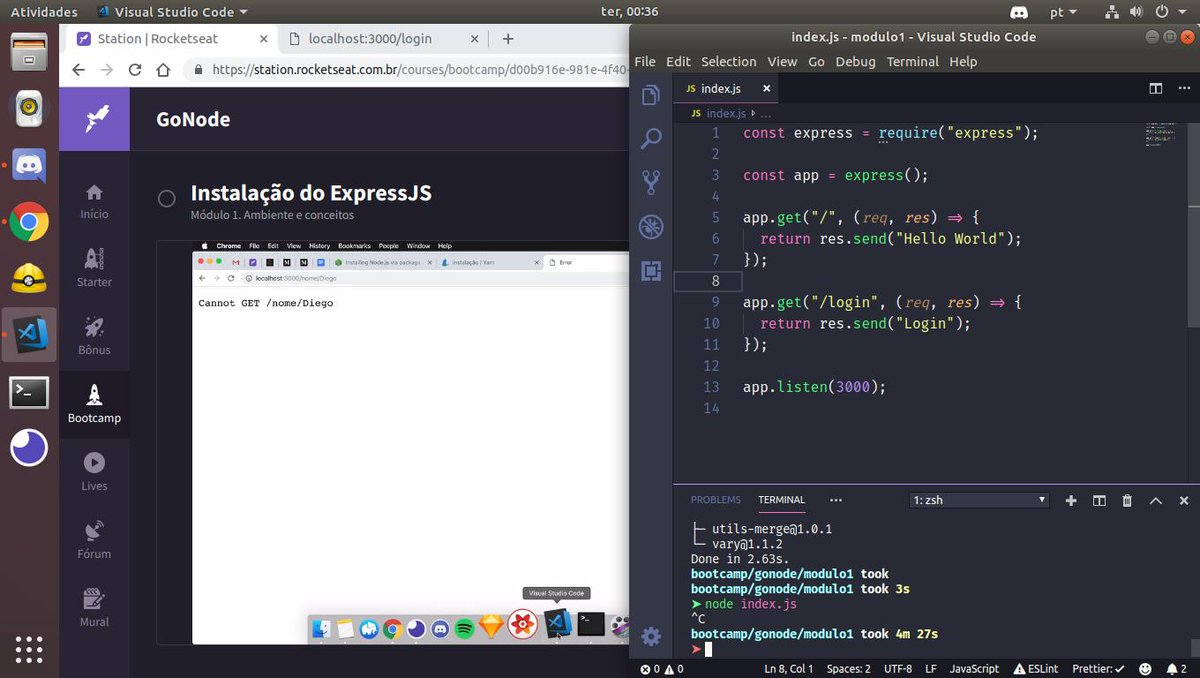Close the Station | Rocketseat Chrome tab

tap(264, 39)
